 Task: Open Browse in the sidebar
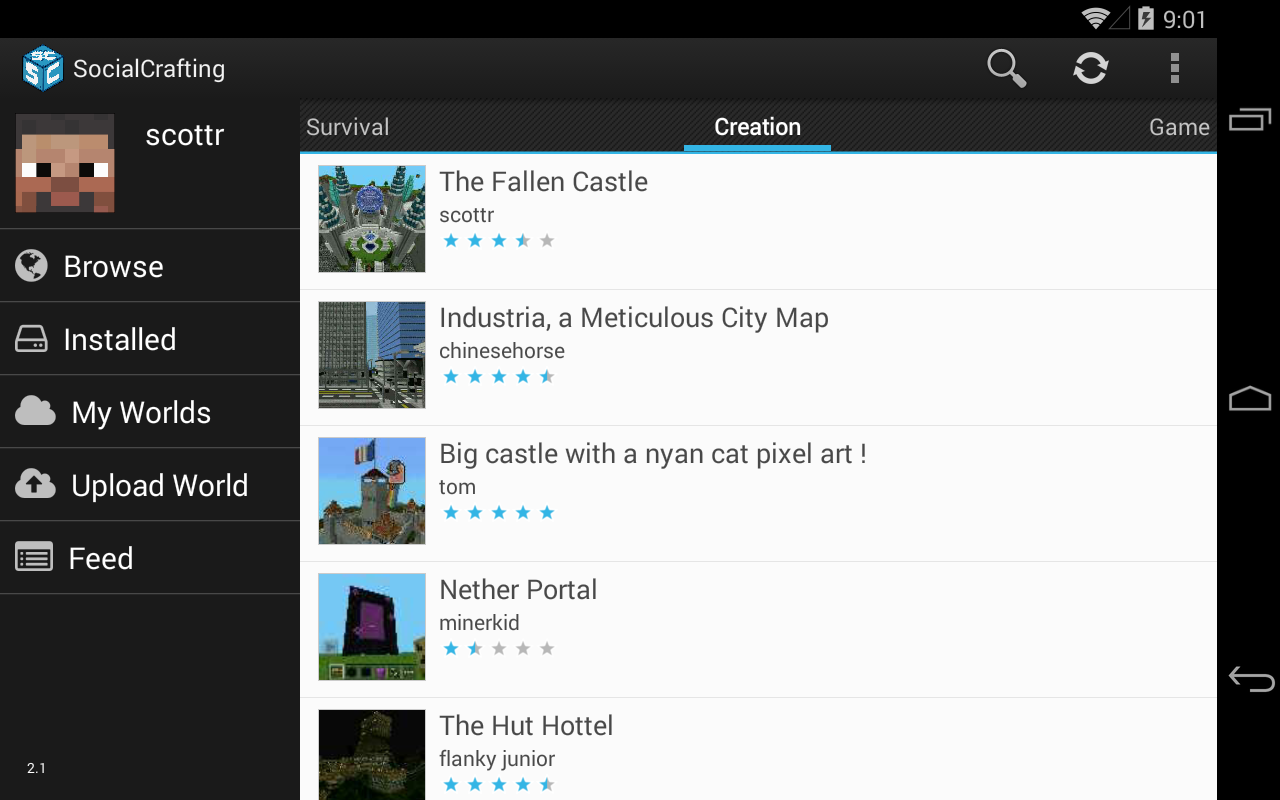click(x=150, y=266)
